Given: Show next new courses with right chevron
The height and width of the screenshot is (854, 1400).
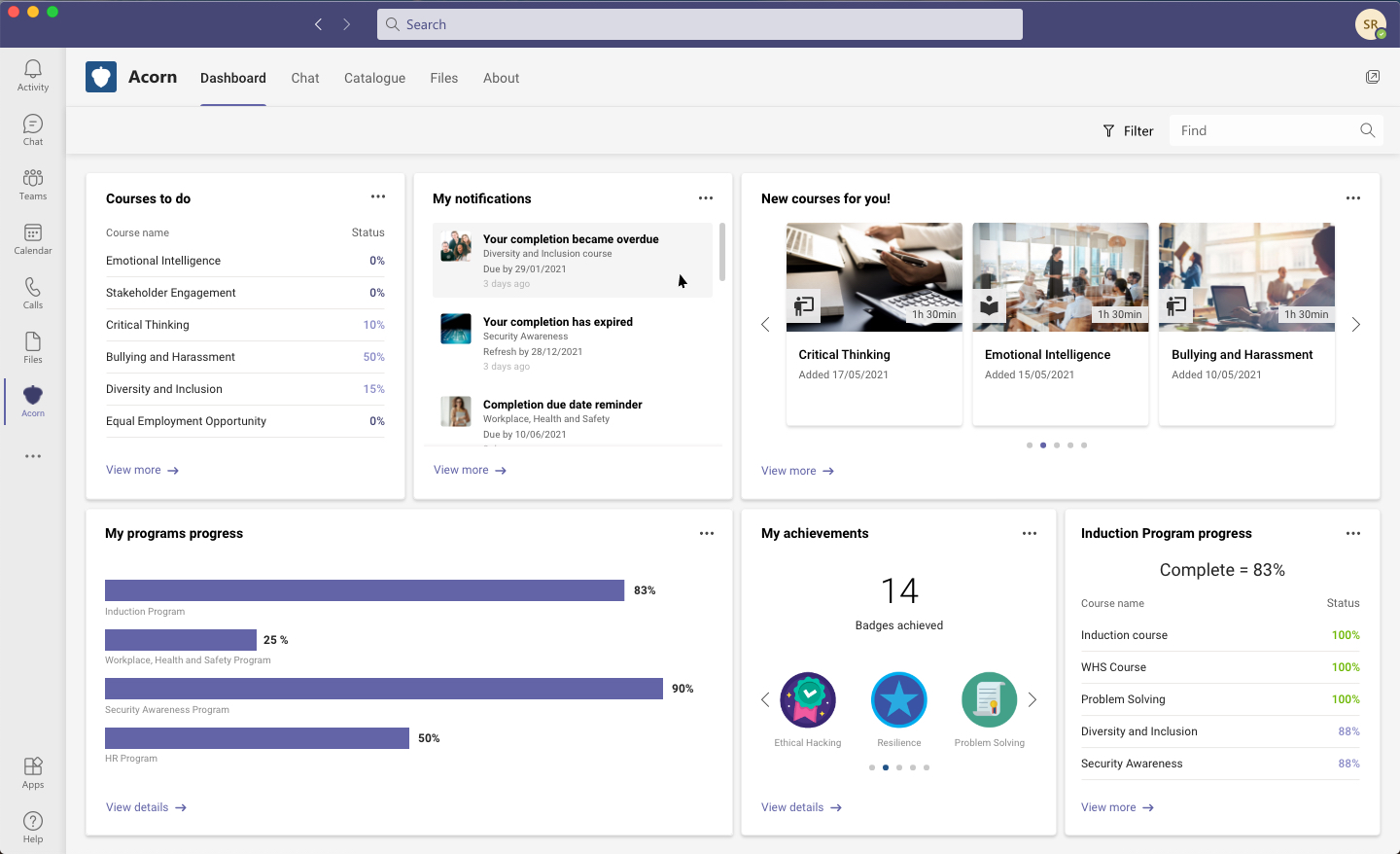Looking at the screenshot, I should (x=1356, y=325).
